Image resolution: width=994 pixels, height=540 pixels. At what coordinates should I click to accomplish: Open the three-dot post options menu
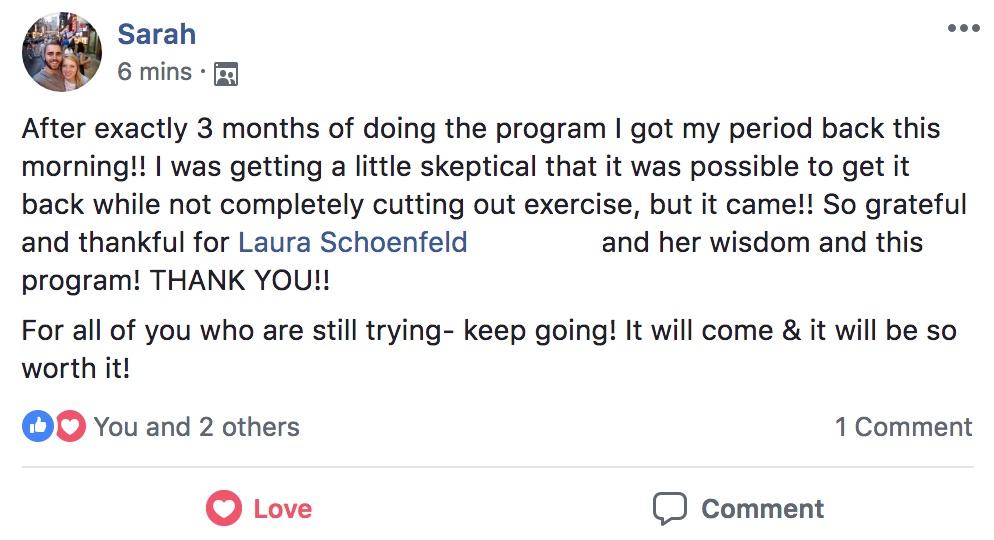[x=963, y=29]
